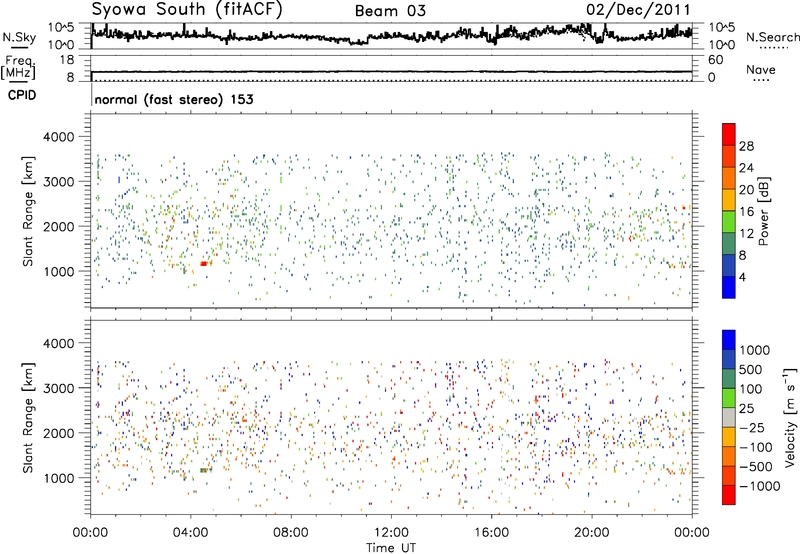This screenshot has width=800, height=554.
Task: Click the red 28 dB power color band
Action: pos(729,134)
